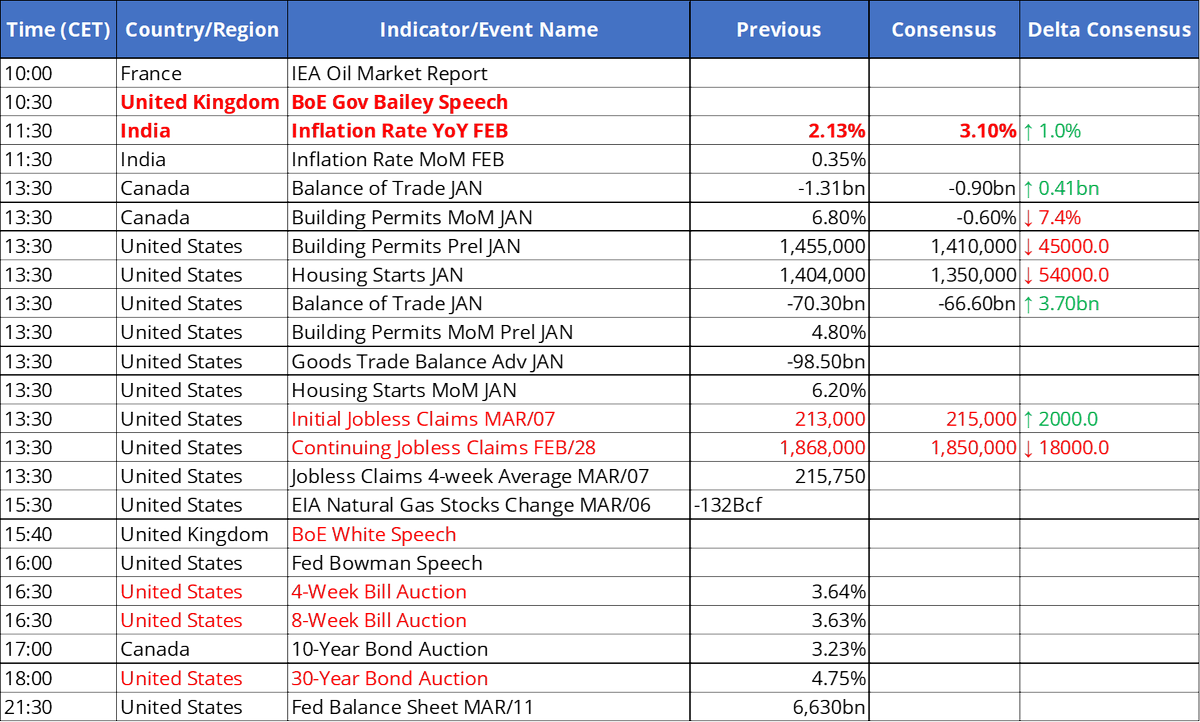Click the 15:40 time cell
Screen dimensions: 1200x722
(57, 534)
